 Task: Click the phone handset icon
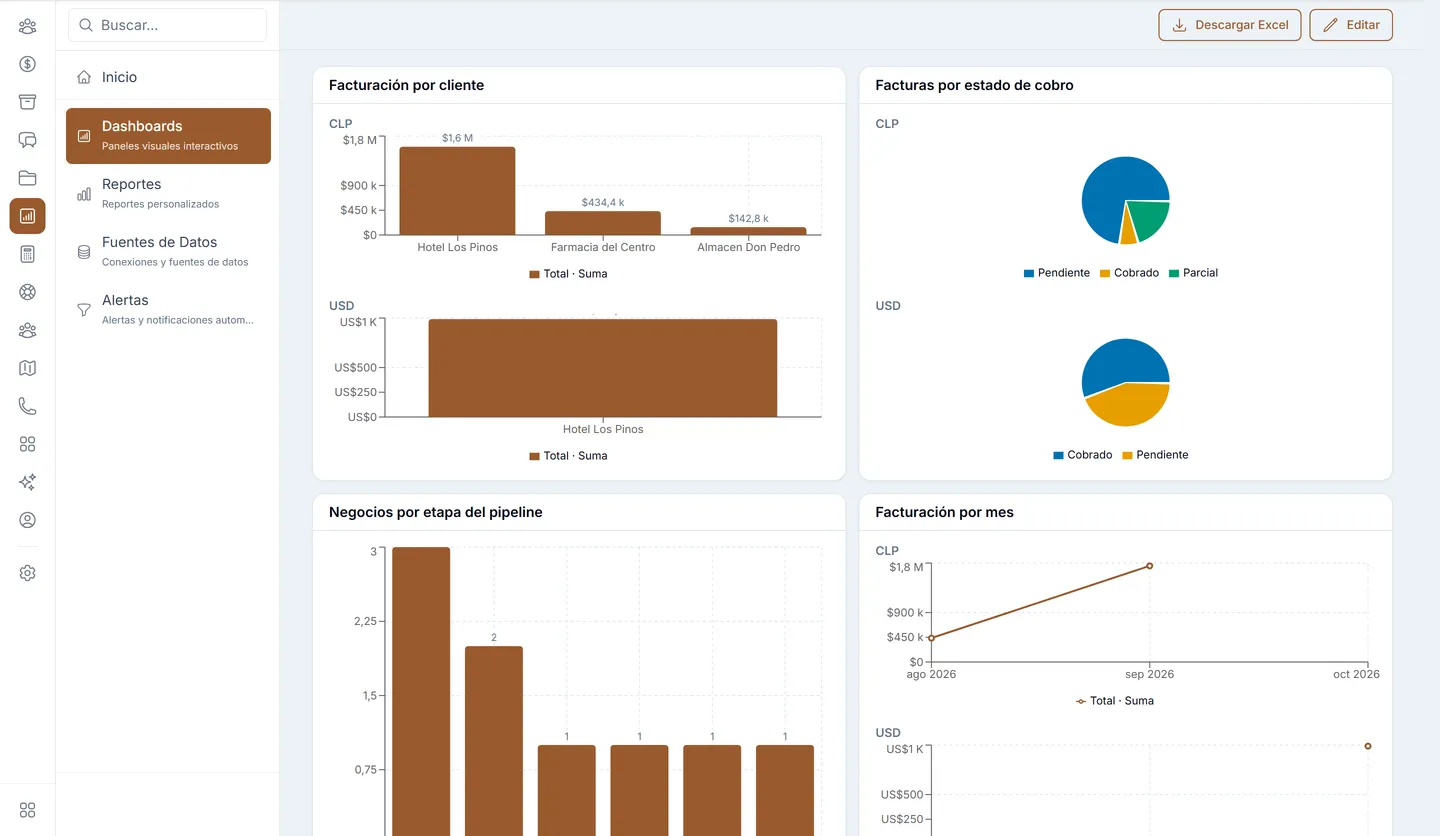[27, 406]
